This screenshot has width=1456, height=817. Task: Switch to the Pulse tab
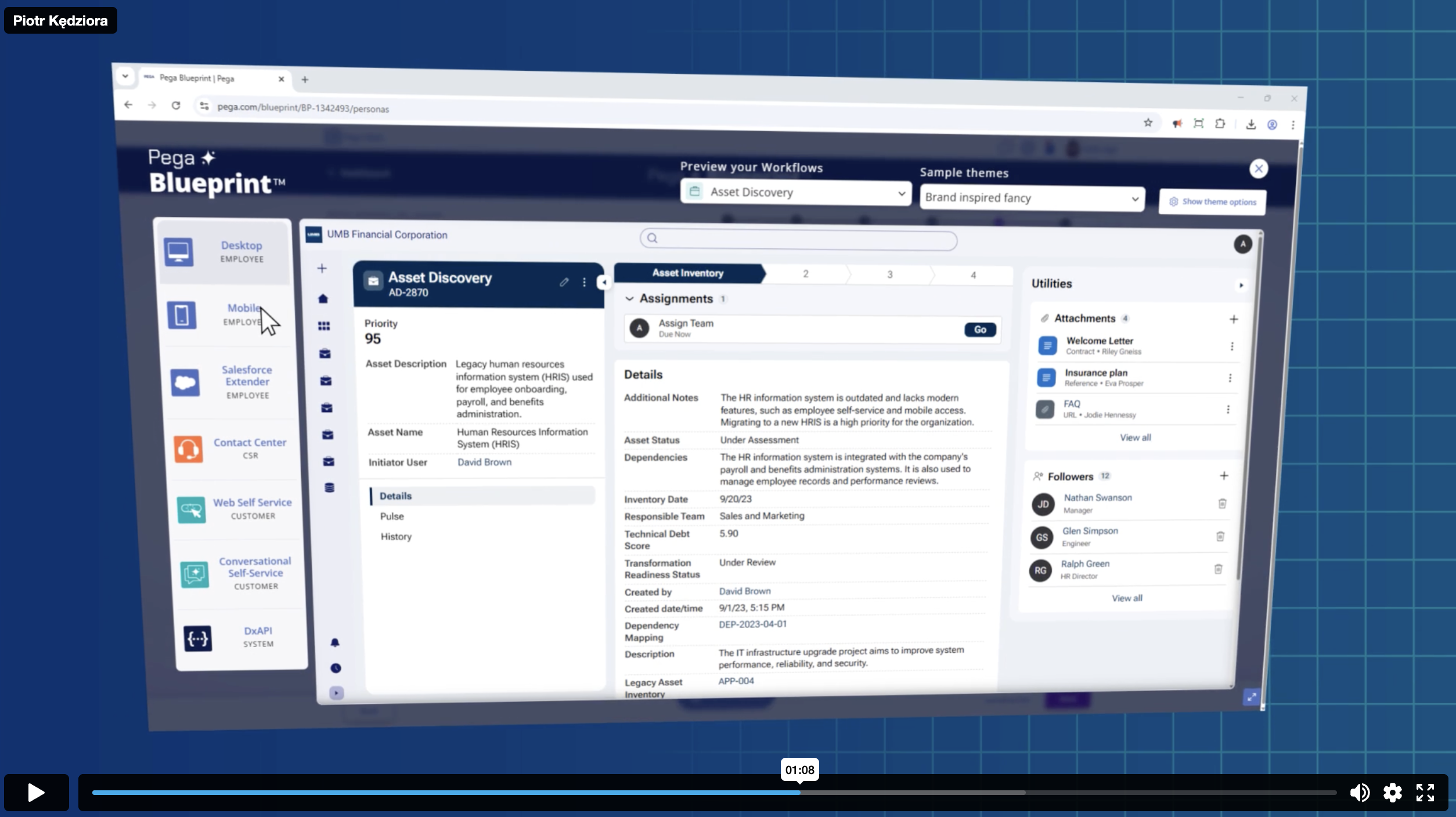point(392,516)
